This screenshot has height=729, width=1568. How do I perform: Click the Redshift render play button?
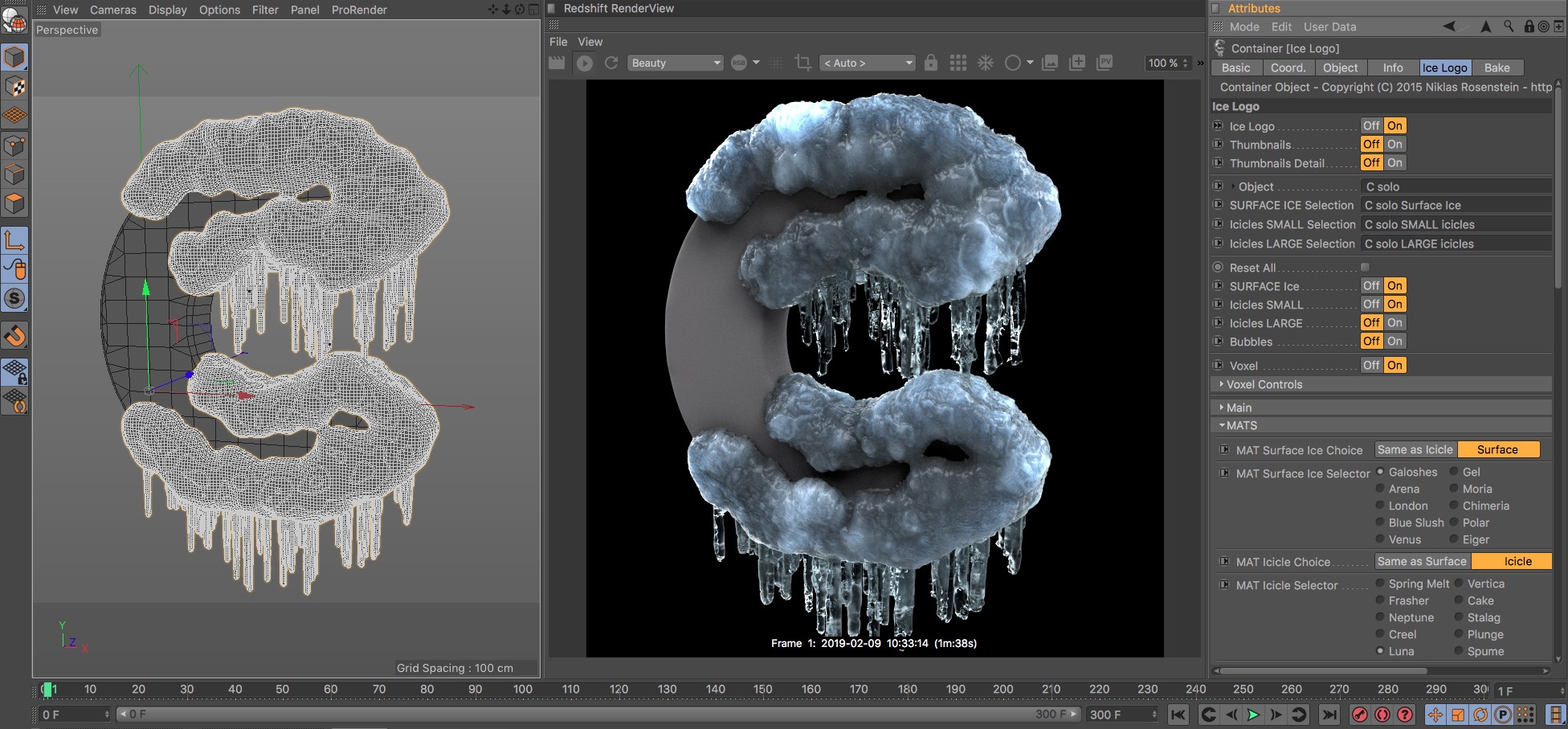tap(585, 63)
